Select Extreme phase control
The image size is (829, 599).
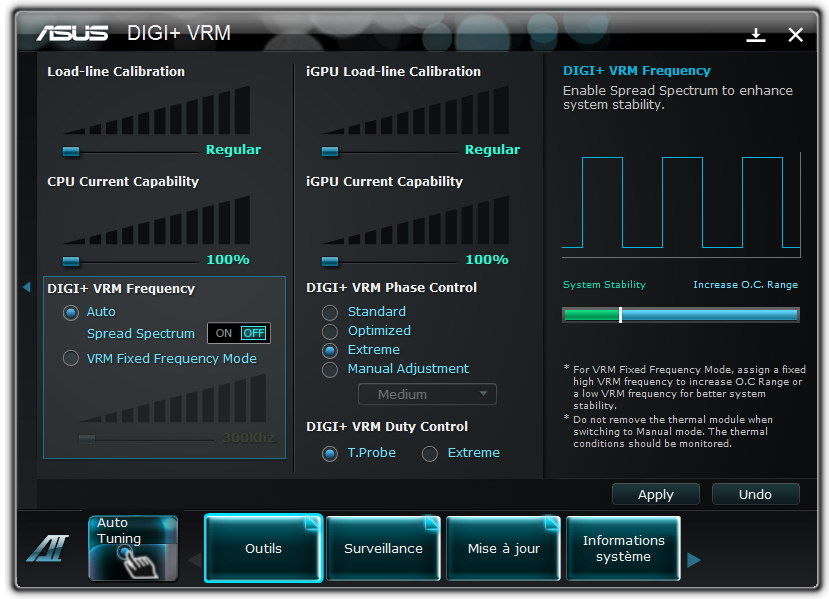click(x=330, y=350)
